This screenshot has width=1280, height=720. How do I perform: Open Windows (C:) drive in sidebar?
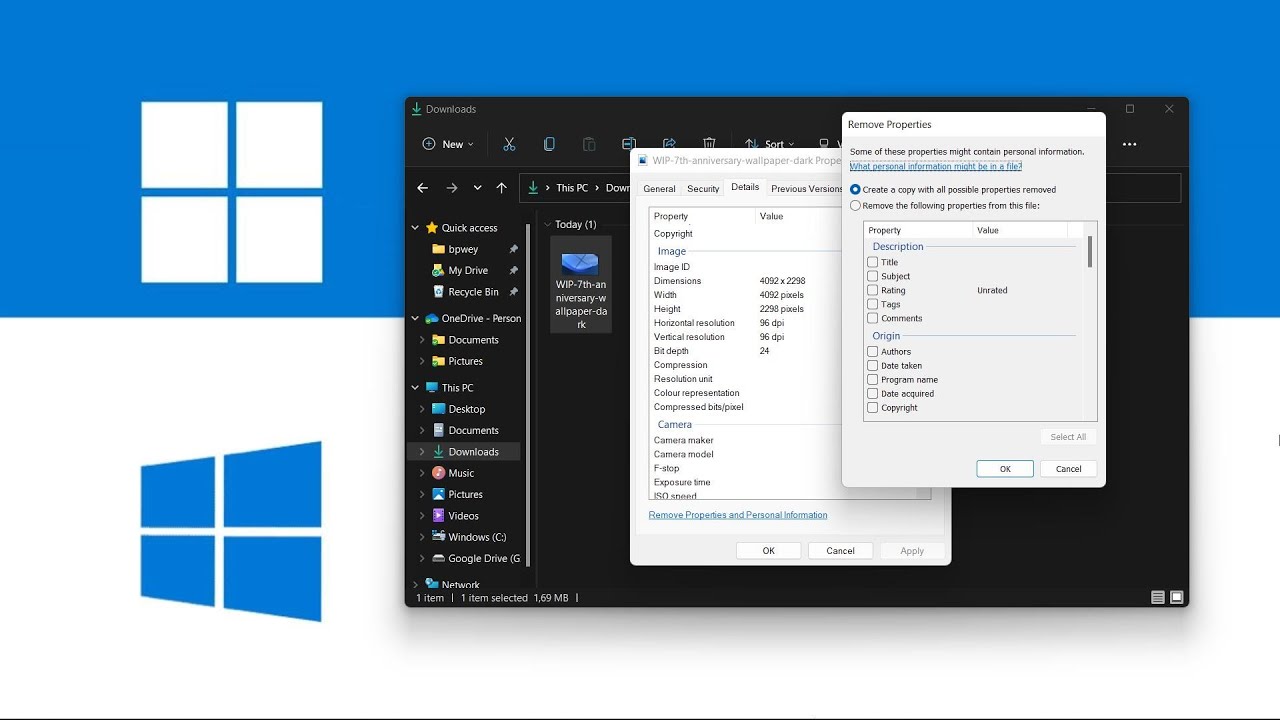477,537
